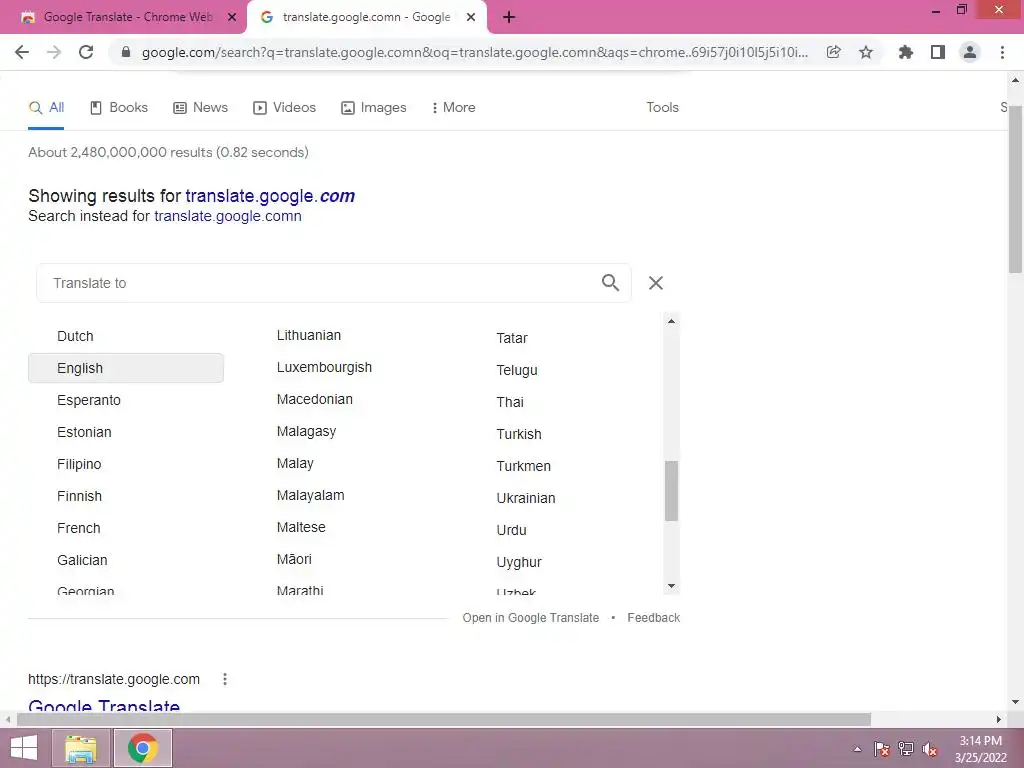Click the browser forward arrow
Screen dimensions: 1024x768
54,52
